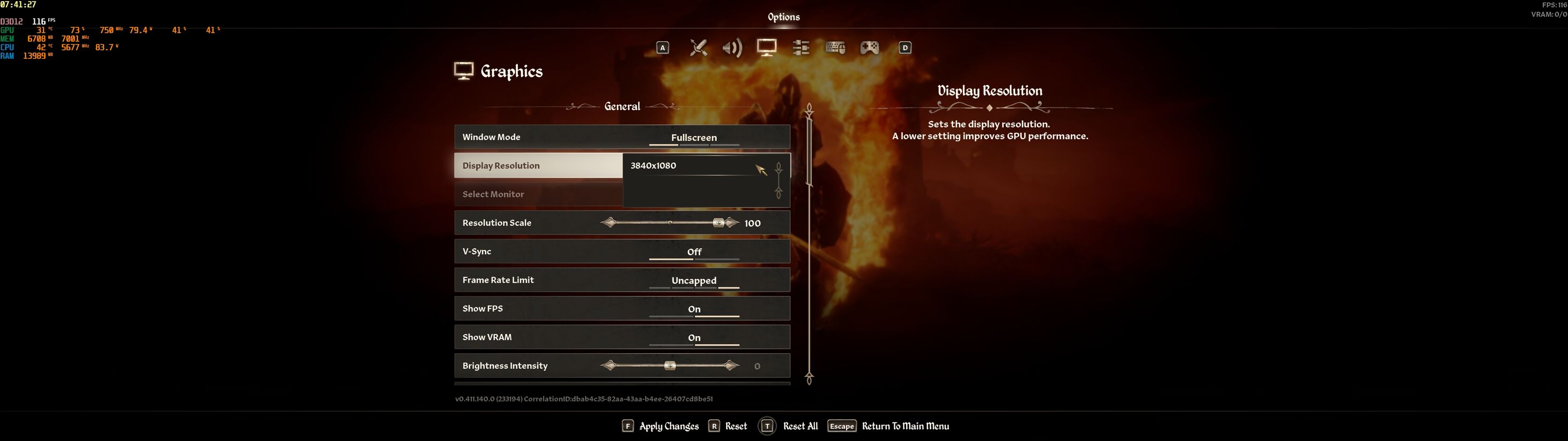Apply Changes with the F button
1568x441 pixels.
[x=660, y=426]
